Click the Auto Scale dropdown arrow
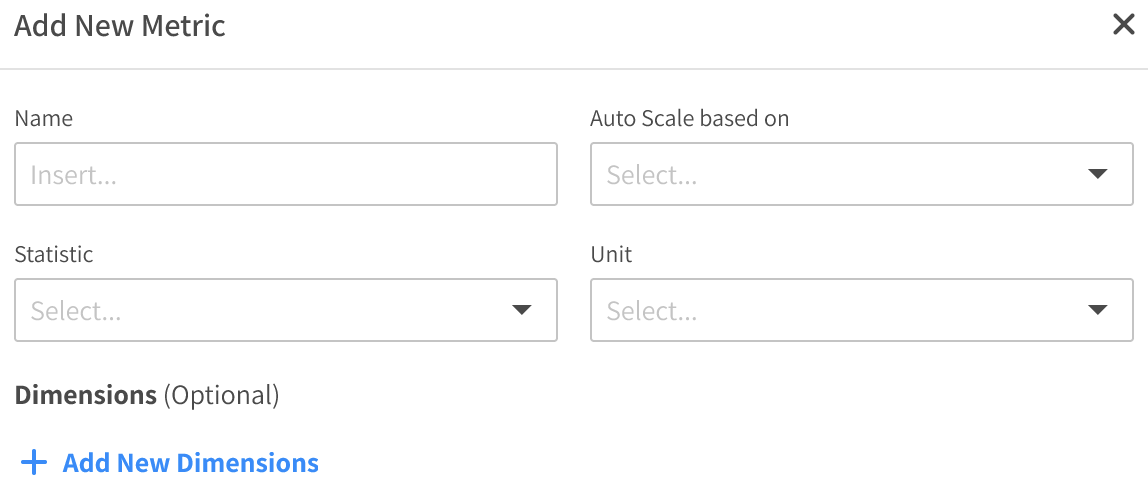 pyautogui.click(x=1097, y=175)
